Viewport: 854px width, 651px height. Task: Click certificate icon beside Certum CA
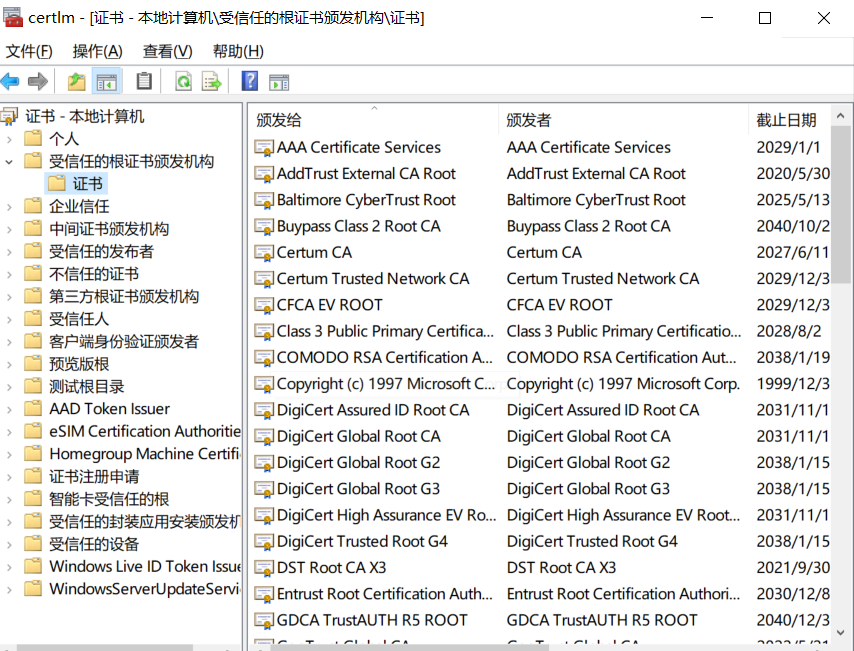coord(264,252)
